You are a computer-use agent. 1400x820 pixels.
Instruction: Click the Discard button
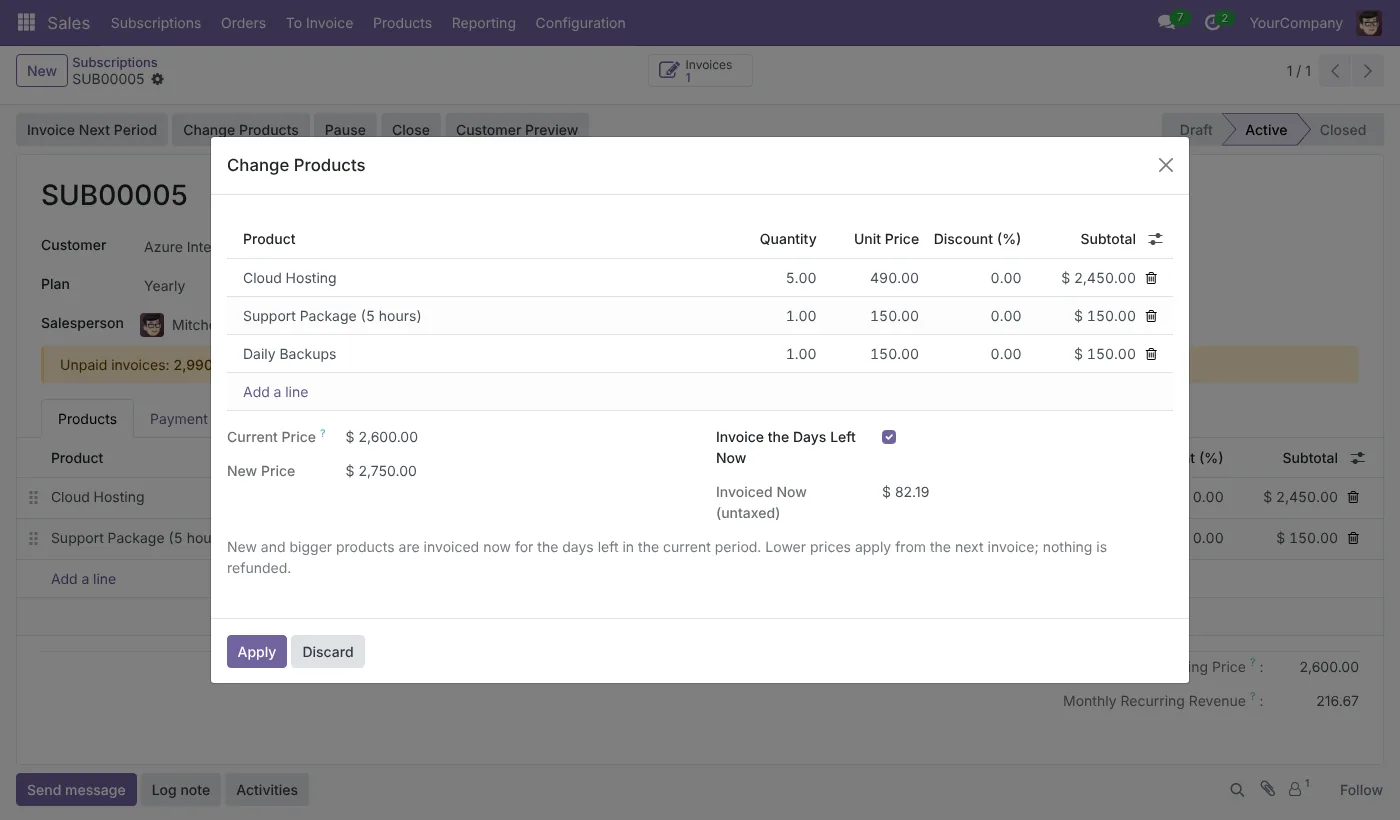pyautogui.click(x=328, y=651)
